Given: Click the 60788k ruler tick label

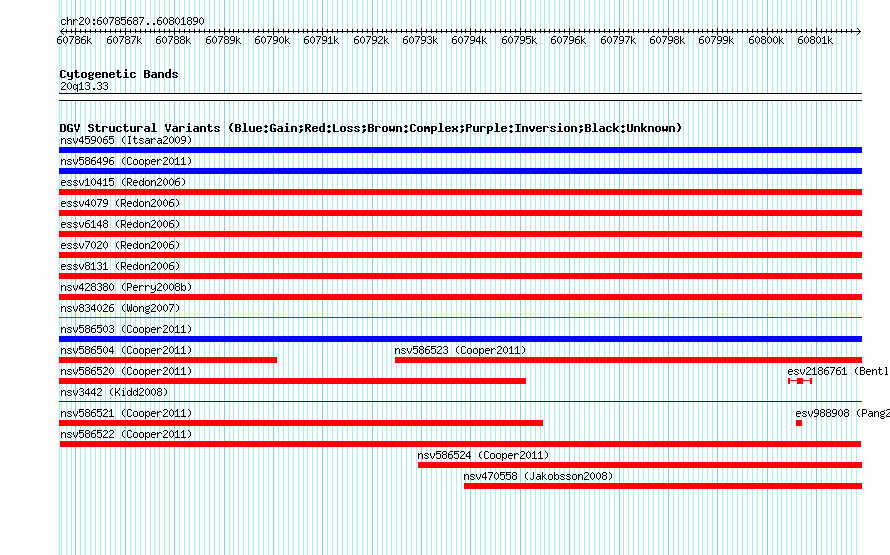Looking at the screenshot, I should pos(173,40).
